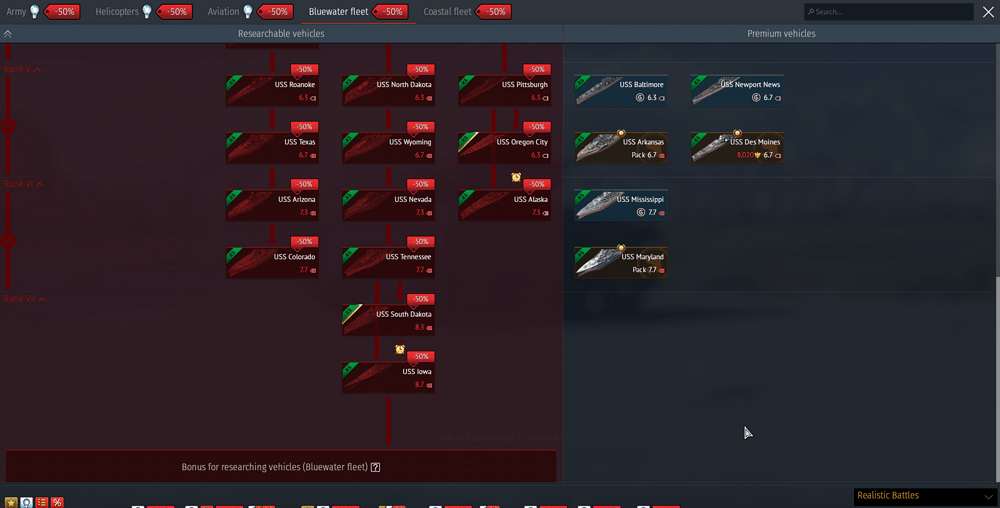Click the light bulb icon beside Aviation
Image resolution: width=1000 pixels, height=508 pixels.
(249, 12)
